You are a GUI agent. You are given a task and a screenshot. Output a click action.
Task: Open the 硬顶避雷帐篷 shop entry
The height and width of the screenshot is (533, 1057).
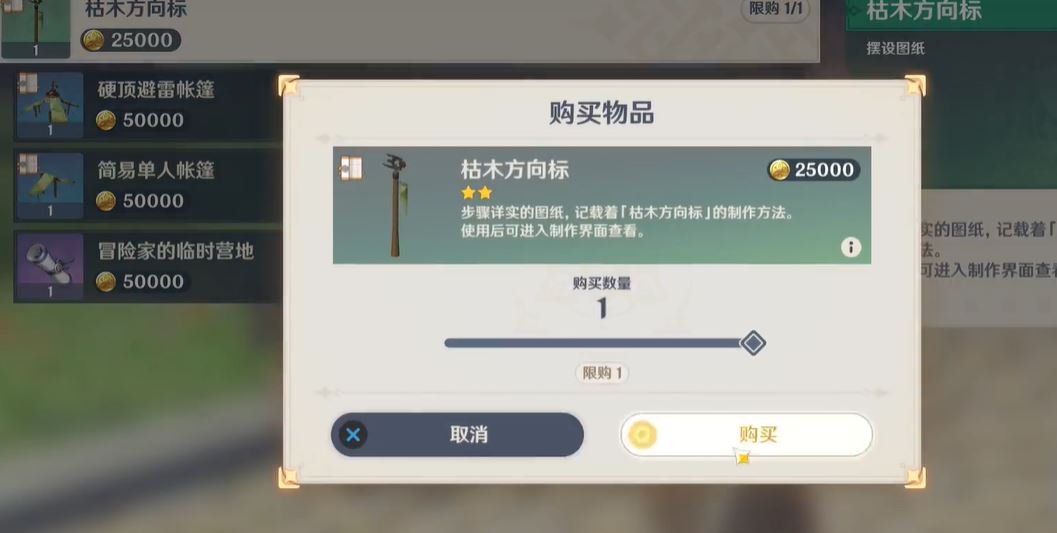click(147, 105)
